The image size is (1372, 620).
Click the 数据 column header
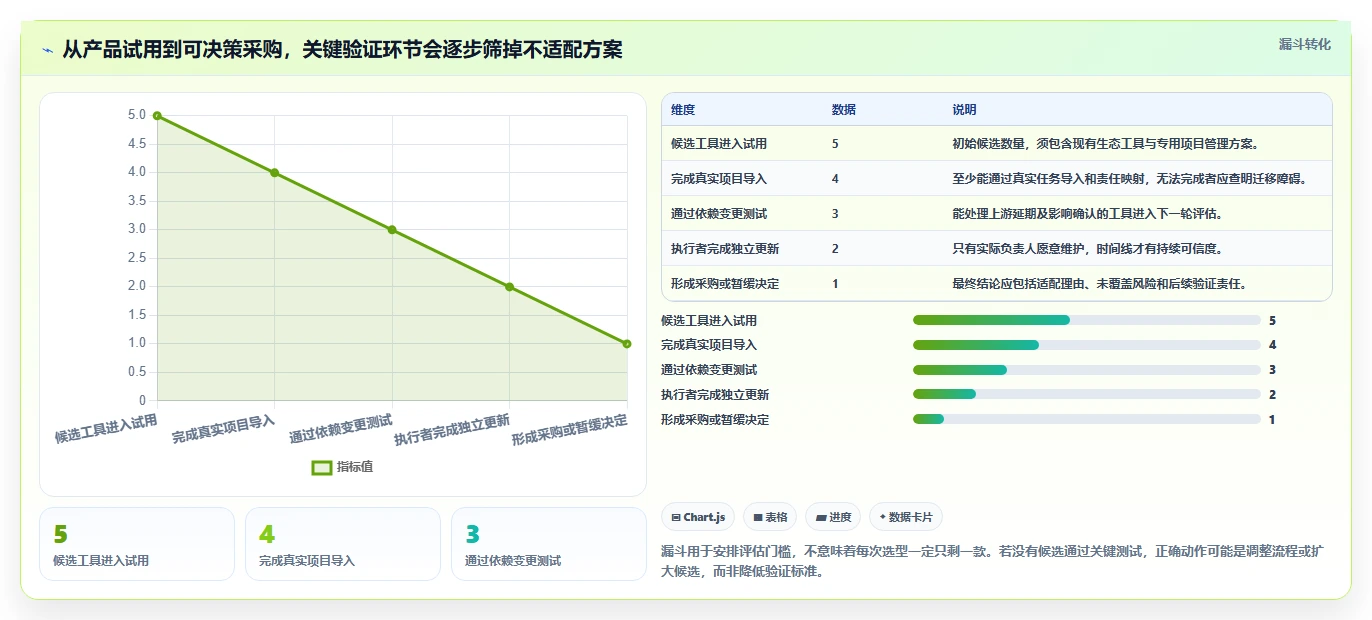click(843, 110)
